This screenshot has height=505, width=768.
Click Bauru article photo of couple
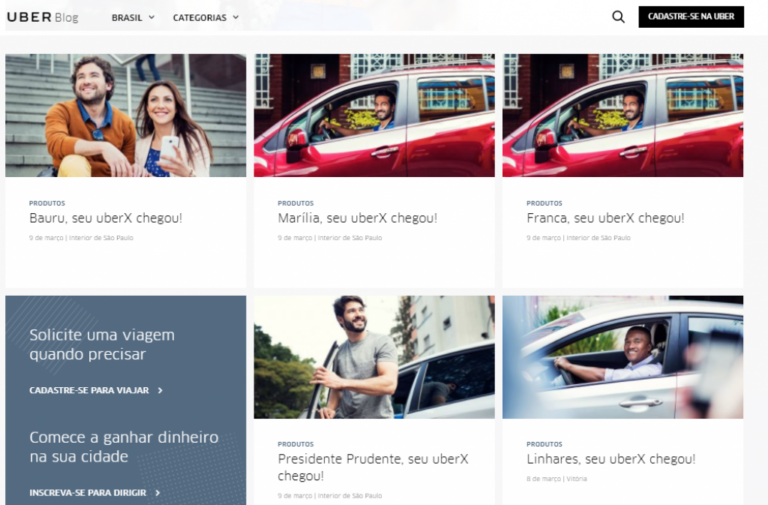[x=126, y=116]
